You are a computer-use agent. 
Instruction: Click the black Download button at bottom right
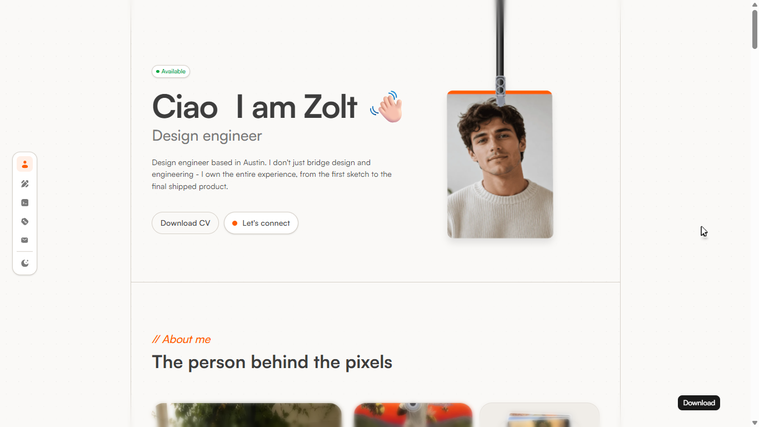(x=698, y=403)
